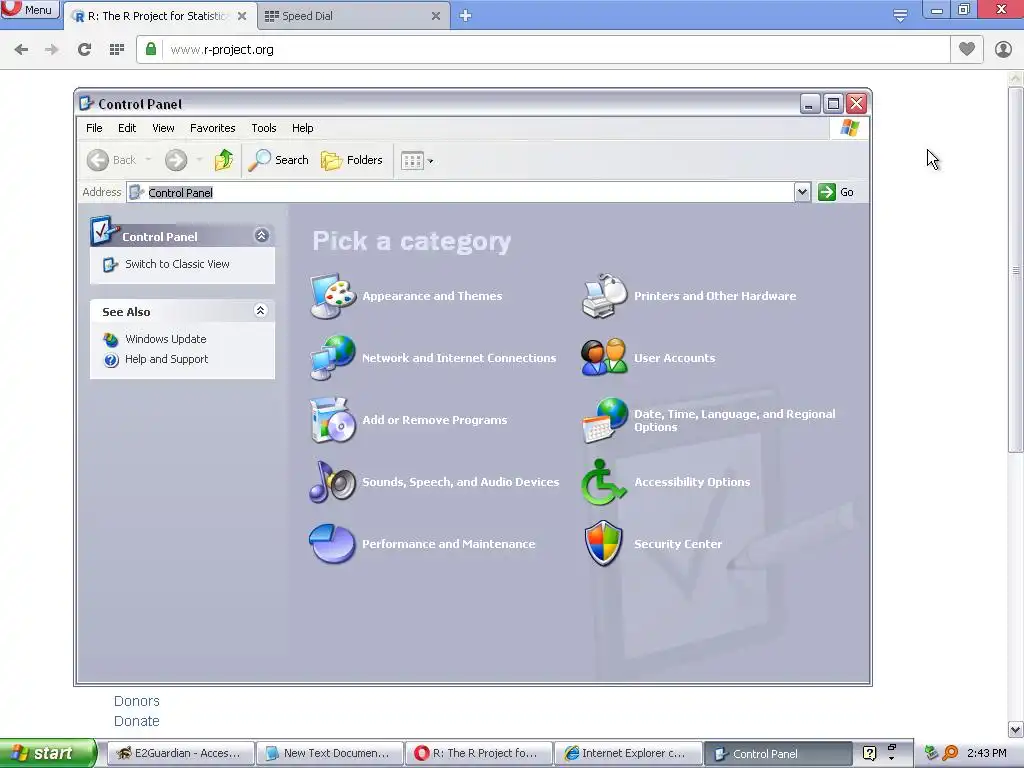Open a new Opera tab
The image size is (1024, 768).
[x=465, y=16]
